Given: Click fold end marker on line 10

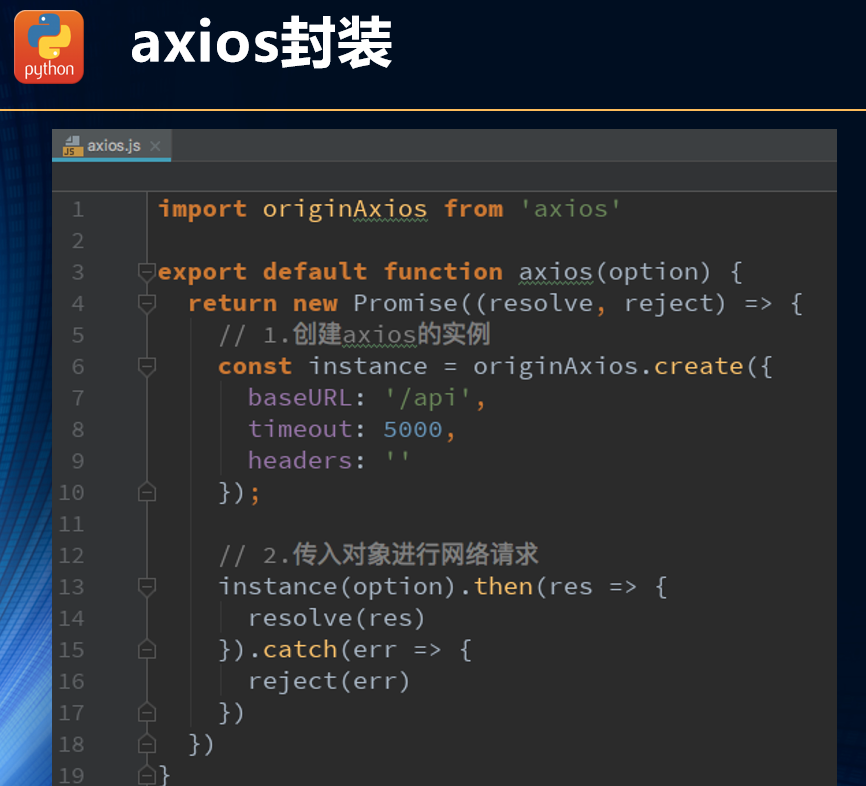Looking at the screenshot, I should click(147, 492).
